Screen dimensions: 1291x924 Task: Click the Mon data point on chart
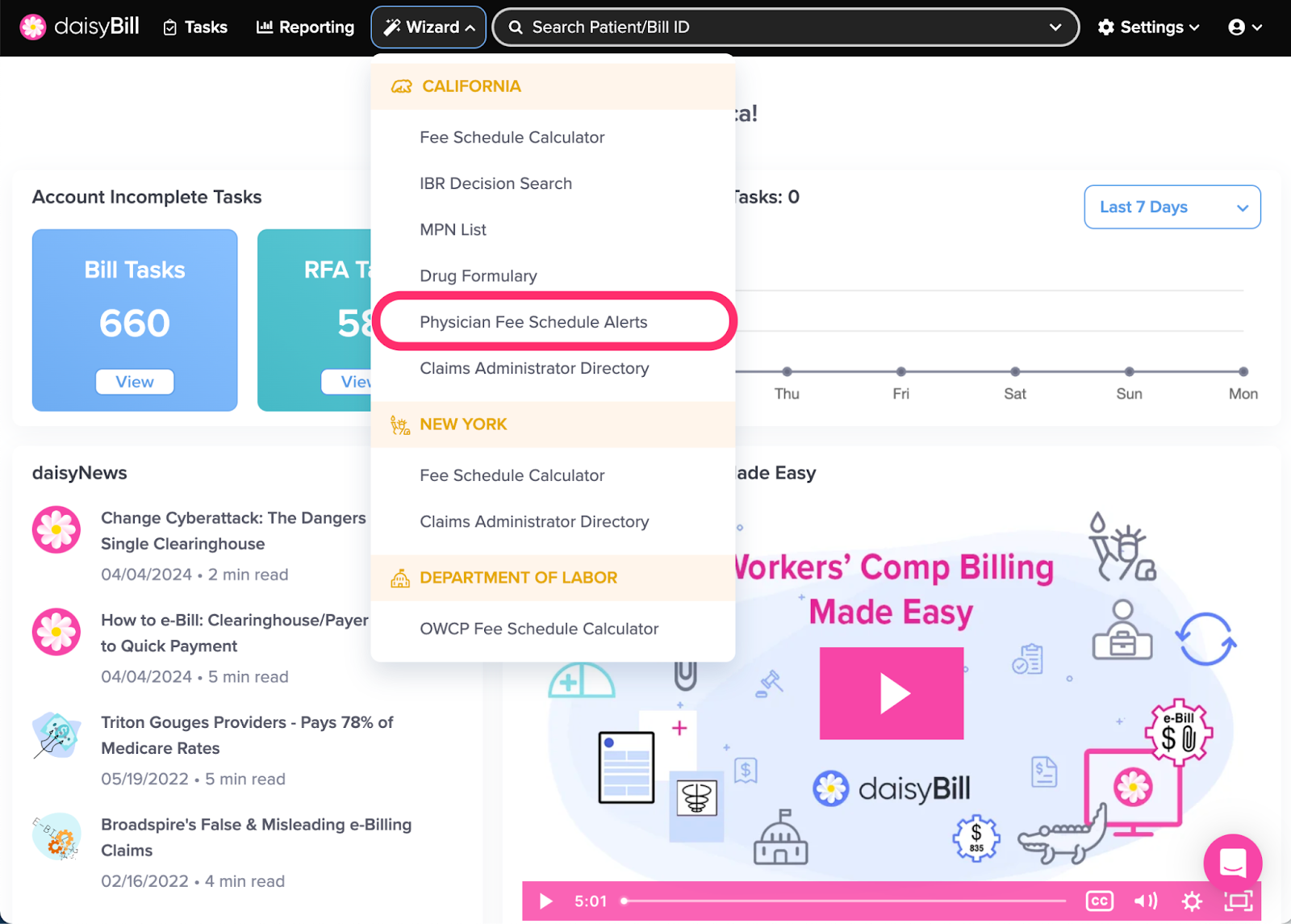[1243, 372]
